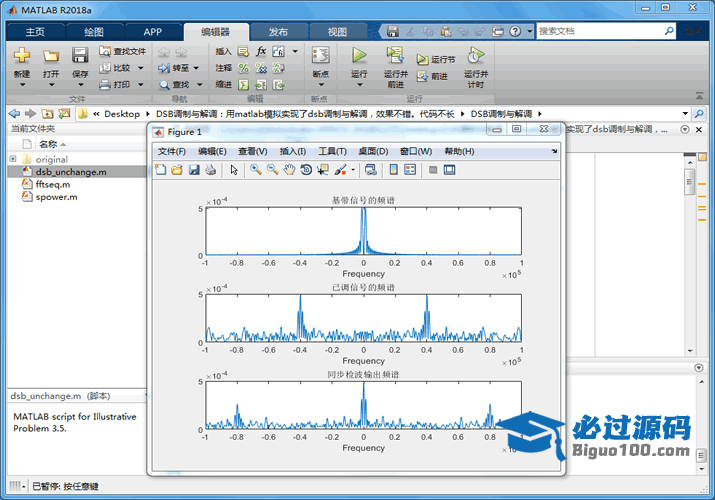Select the Figure edit plot arrow tool
This screenshot has width=715, height=500.
coord(234,170)
